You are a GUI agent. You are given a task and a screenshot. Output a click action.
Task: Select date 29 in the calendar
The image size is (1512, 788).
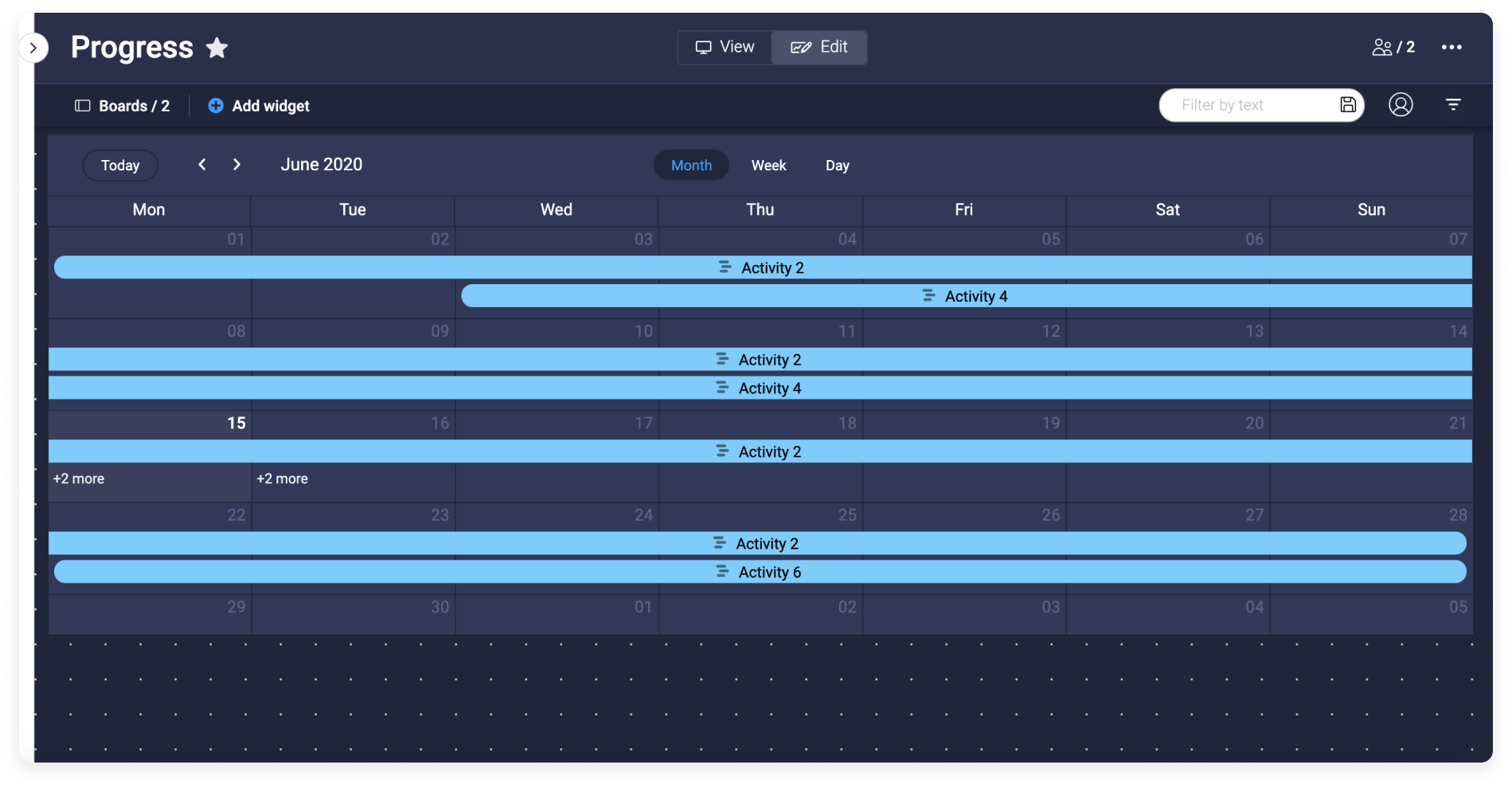point(236,607)
